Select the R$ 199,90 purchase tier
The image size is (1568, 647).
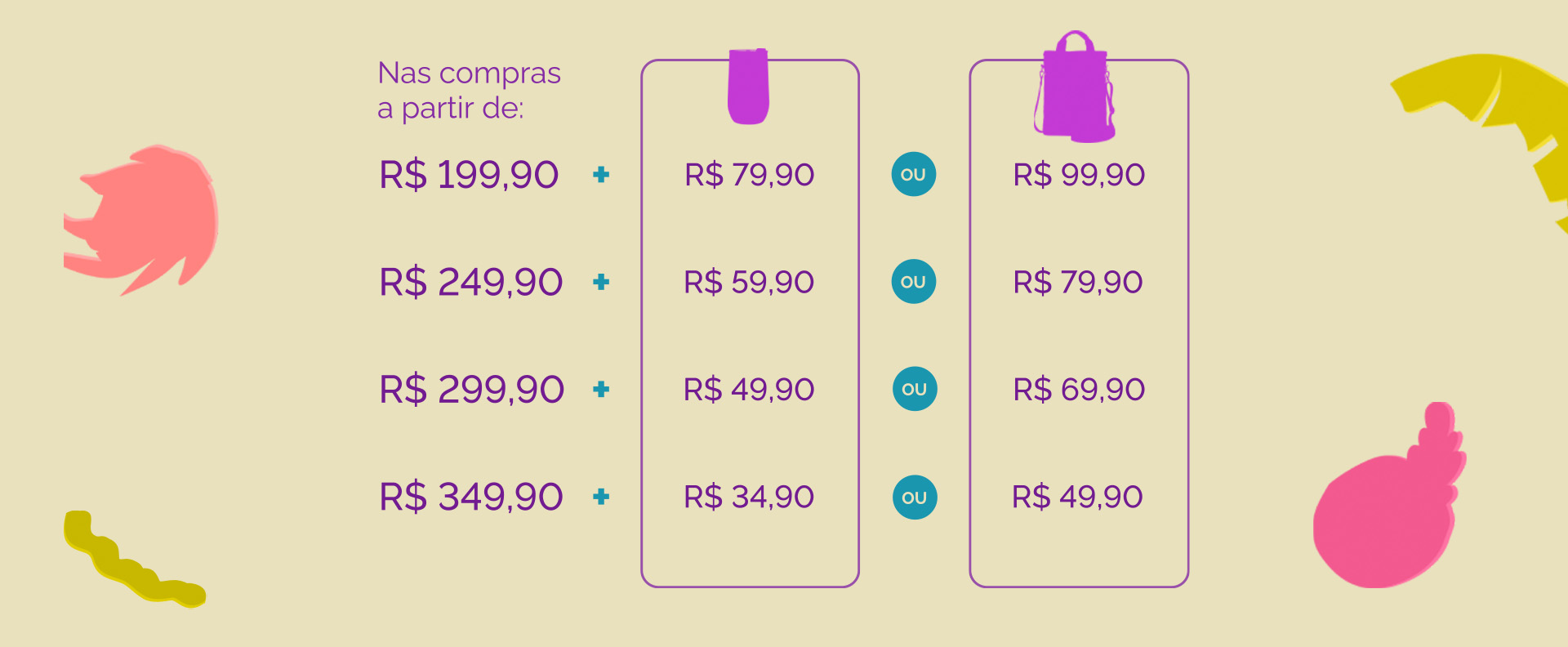pyautogui.click(x=469, y=175)
